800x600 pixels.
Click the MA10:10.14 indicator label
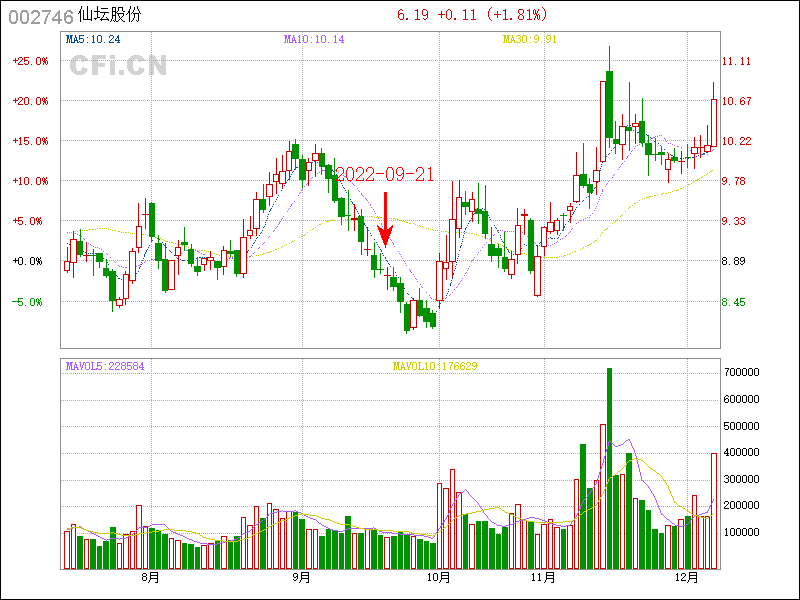314,40
